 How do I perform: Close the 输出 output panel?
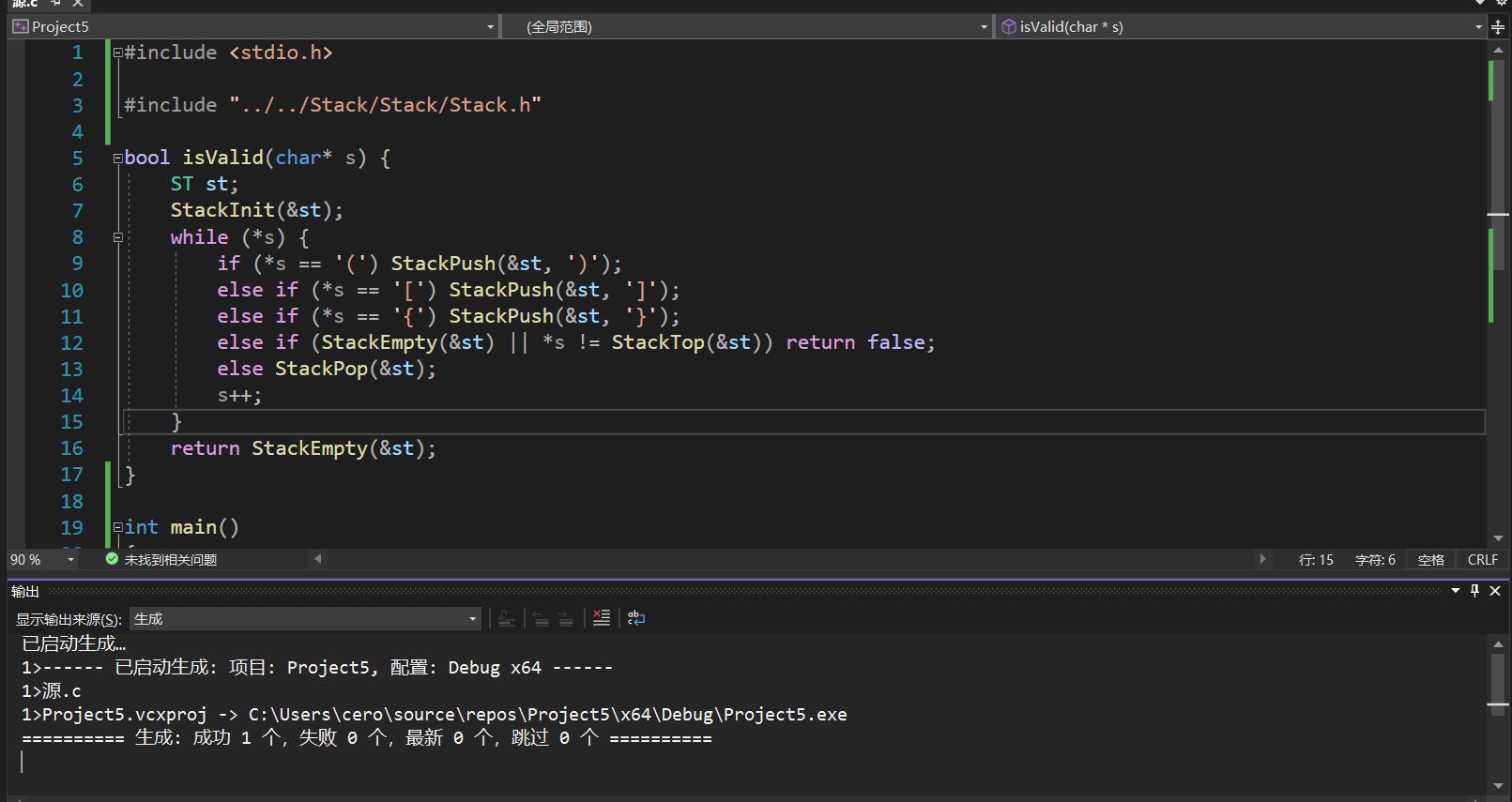(x=1495, y=591)
